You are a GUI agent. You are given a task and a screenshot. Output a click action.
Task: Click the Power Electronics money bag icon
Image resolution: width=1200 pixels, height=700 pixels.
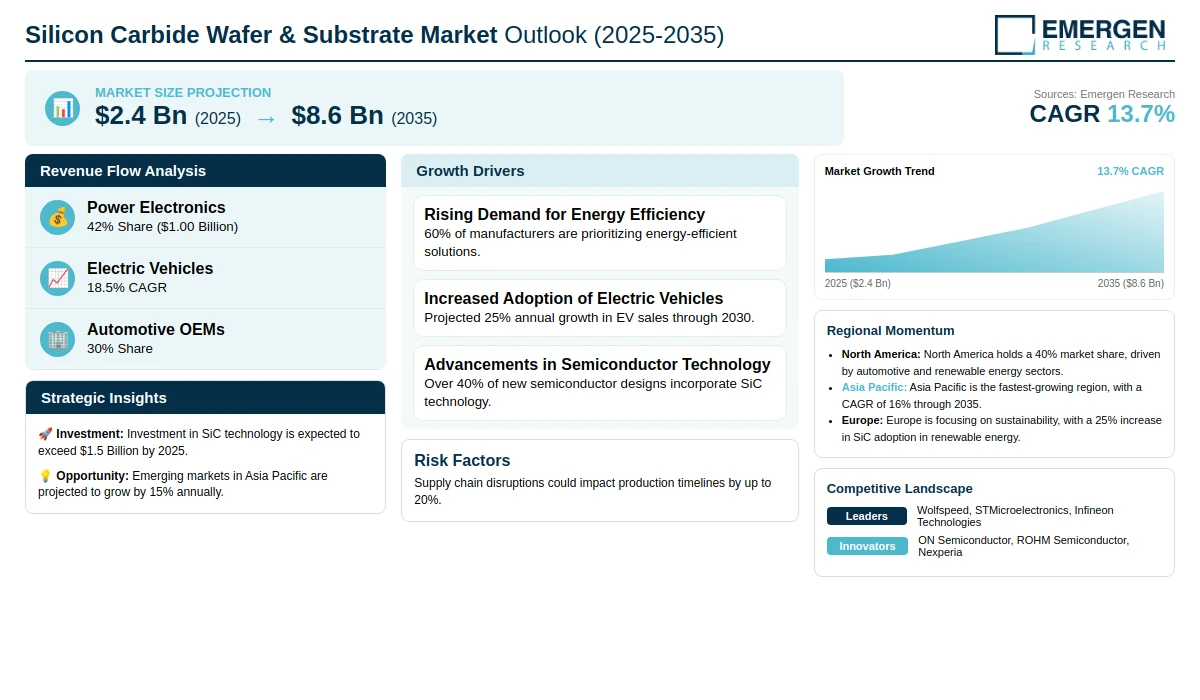pos(58,217)
